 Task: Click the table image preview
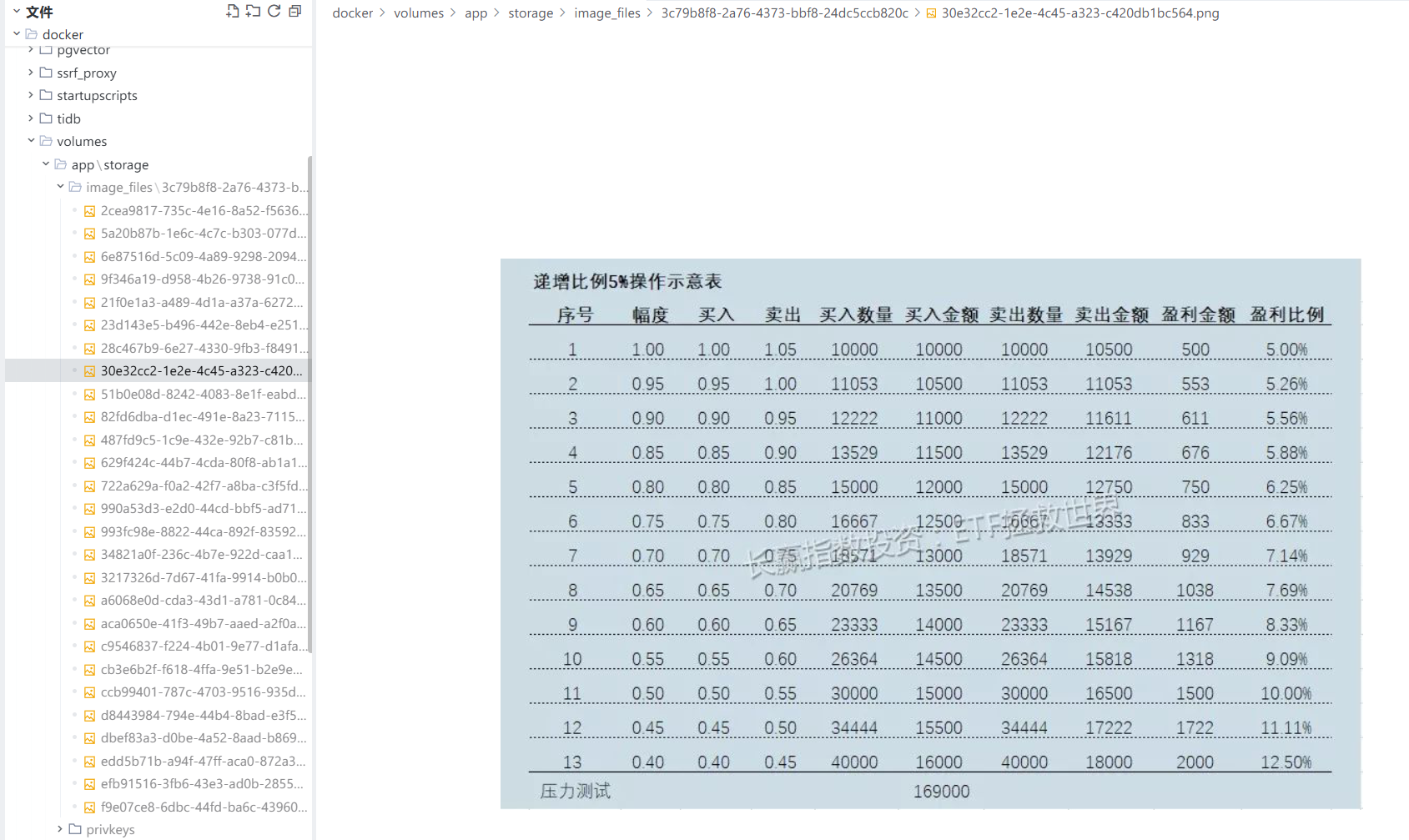(930, 534)
